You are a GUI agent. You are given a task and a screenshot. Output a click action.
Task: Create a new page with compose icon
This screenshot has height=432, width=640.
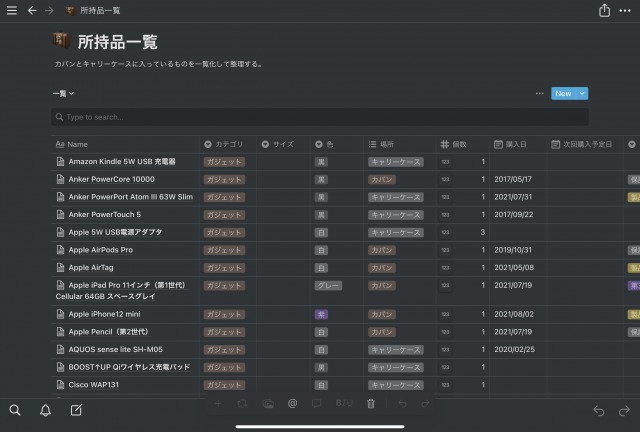76,410
